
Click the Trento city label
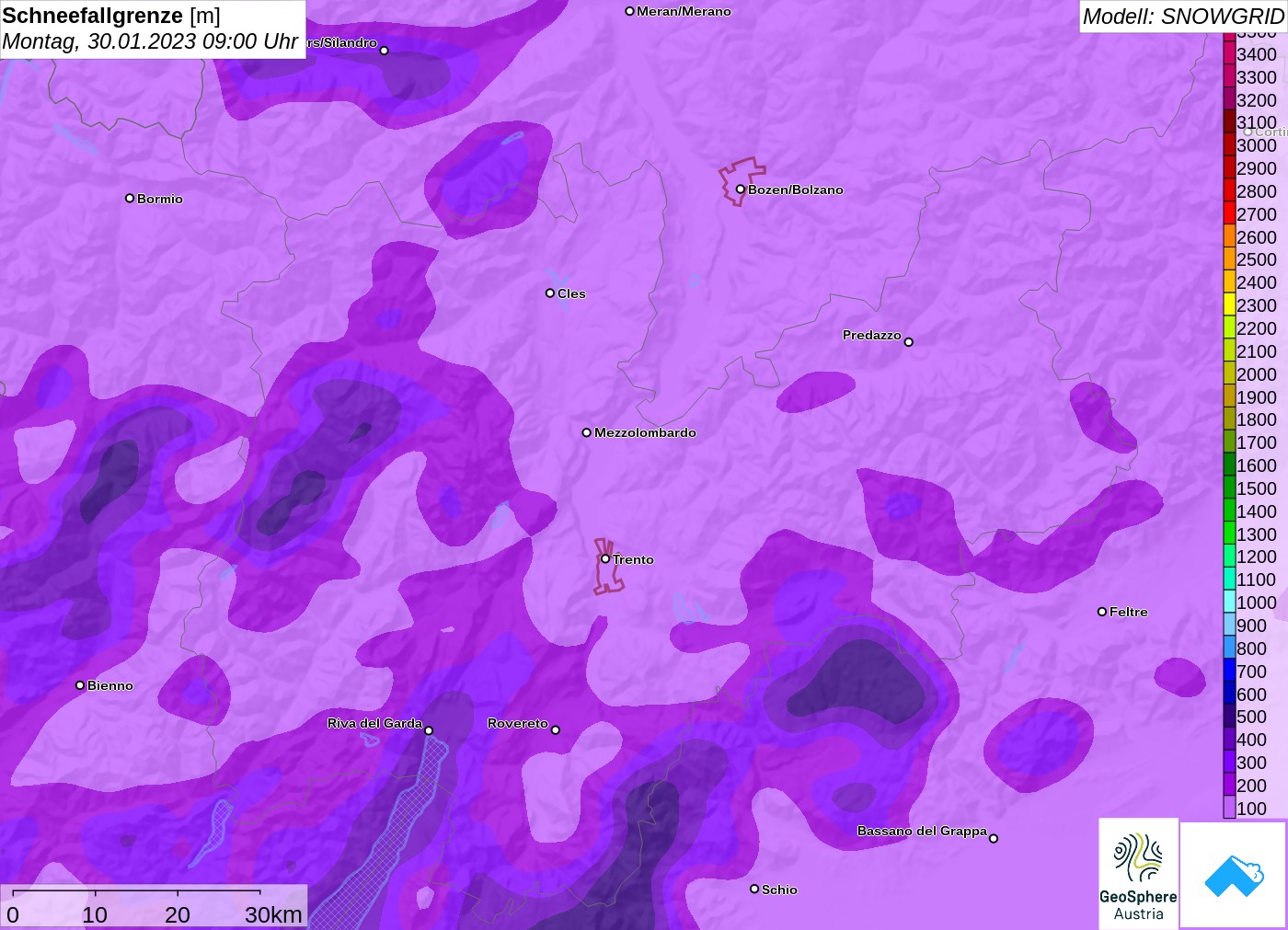633,559
